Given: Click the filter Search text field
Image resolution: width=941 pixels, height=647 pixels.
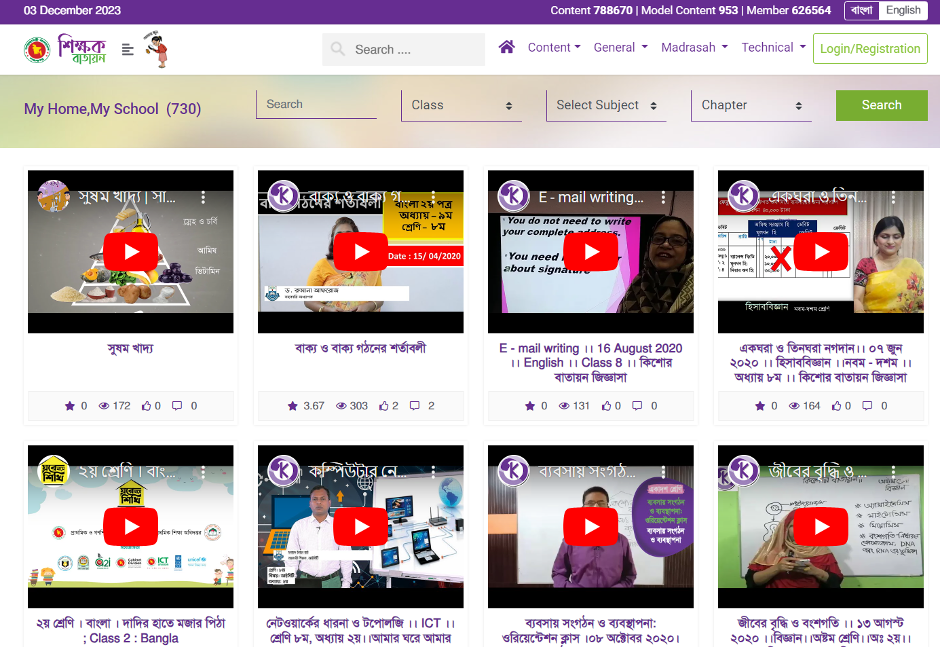Looking at the screenshot, I should (316, 104).
